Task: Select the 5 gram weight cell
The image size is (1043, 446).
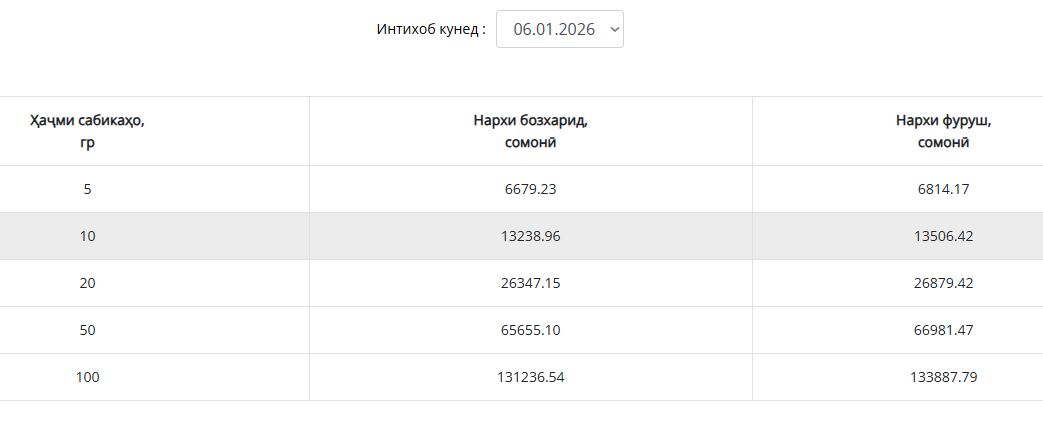Action: pos(87,189)
